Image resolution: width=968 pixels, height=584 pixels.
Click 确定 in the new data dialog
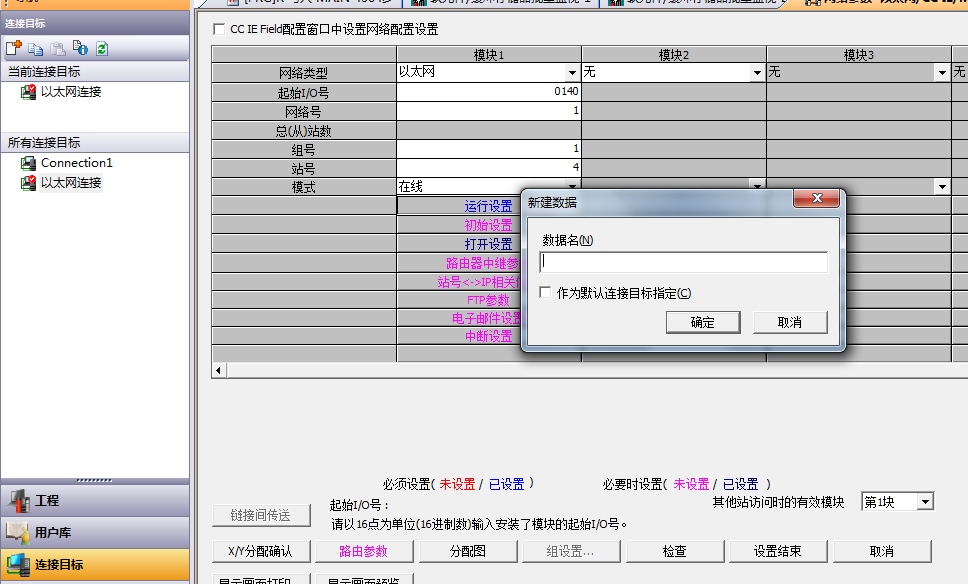[x=702, y=322]
